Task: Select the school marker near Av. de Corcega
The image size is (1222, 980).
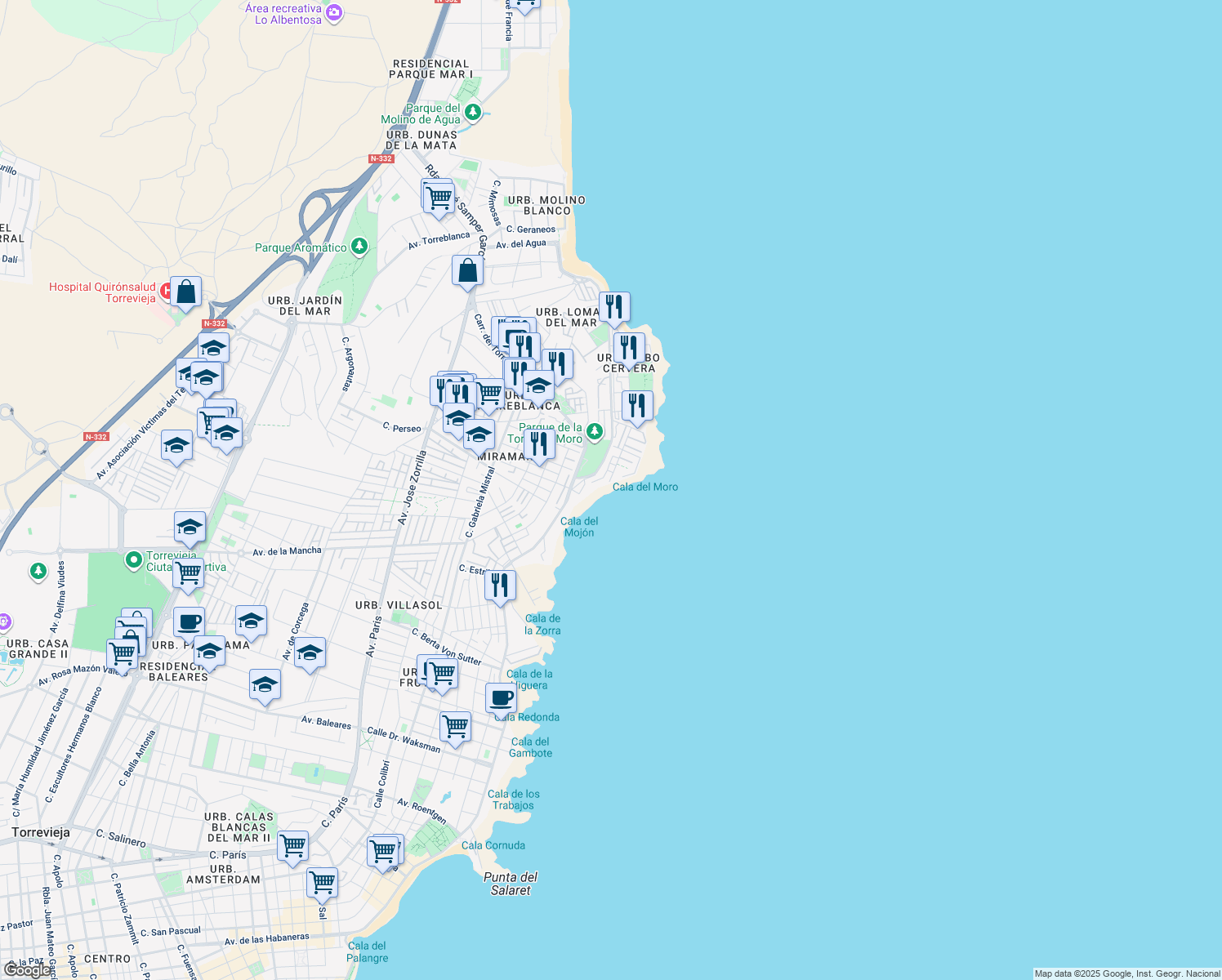Action: click(310, 651)
